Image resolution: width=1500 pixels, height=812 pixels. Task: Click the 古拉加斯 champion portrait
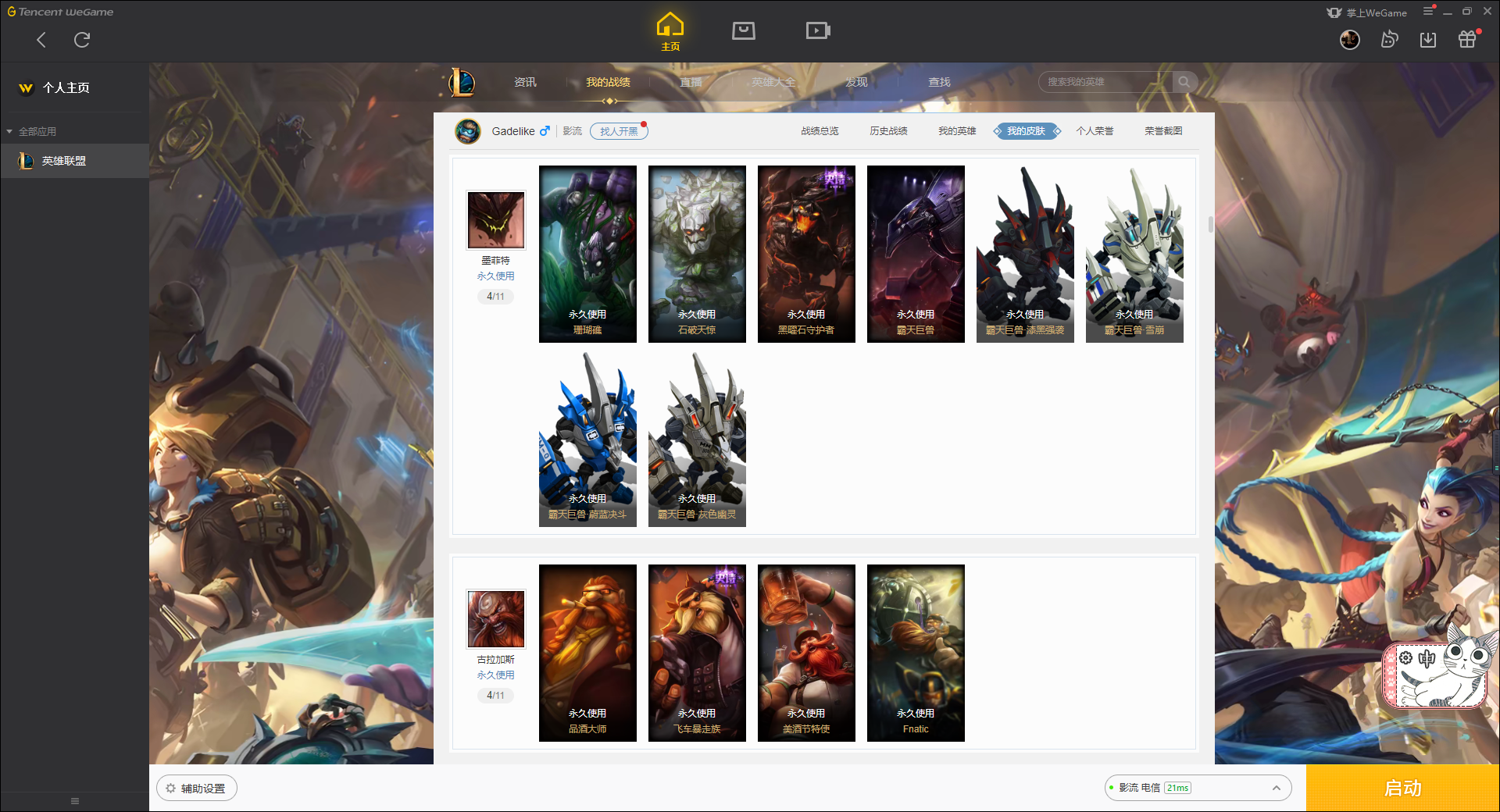point(495,619)
